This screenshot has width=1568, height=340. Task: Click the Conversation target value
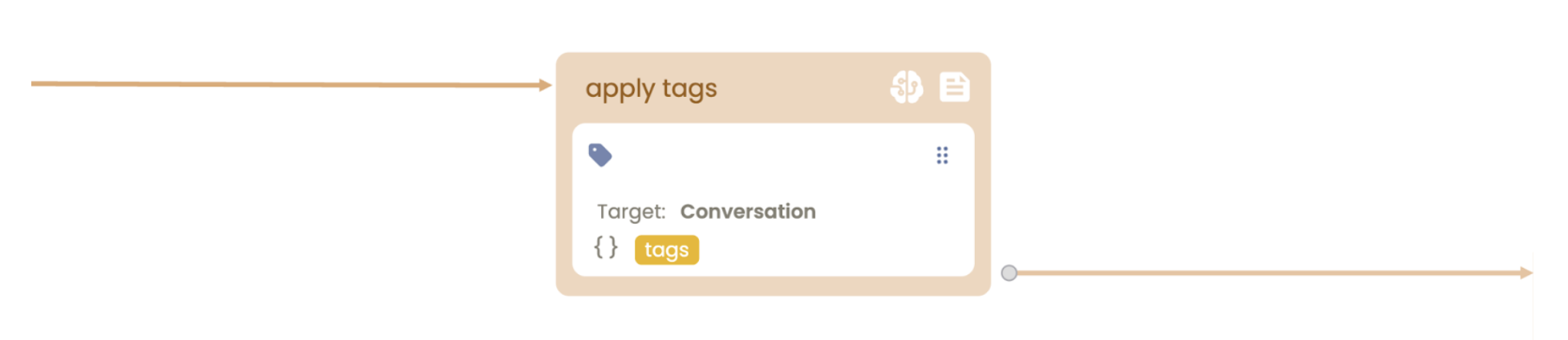tap(748, 212)
